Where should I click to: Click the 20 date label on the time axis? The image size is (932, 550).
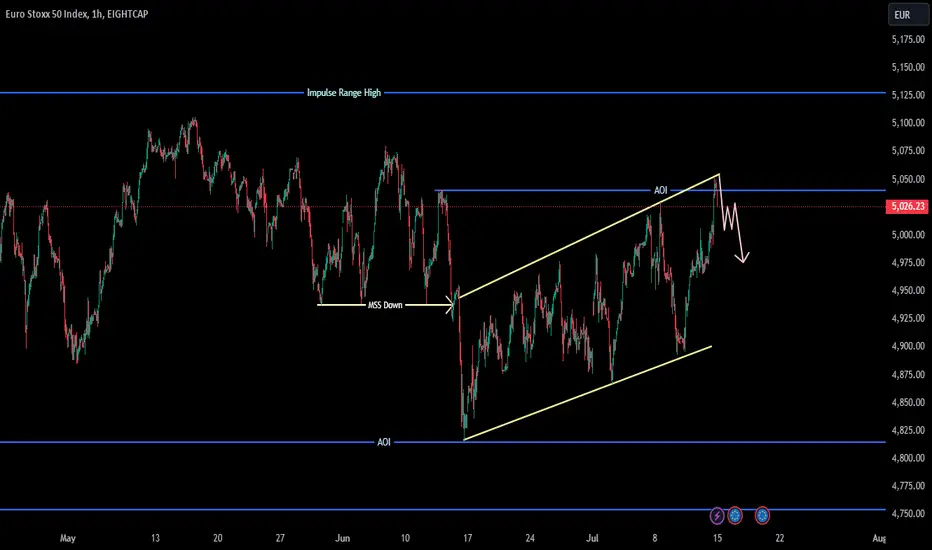tap(218, 538)
